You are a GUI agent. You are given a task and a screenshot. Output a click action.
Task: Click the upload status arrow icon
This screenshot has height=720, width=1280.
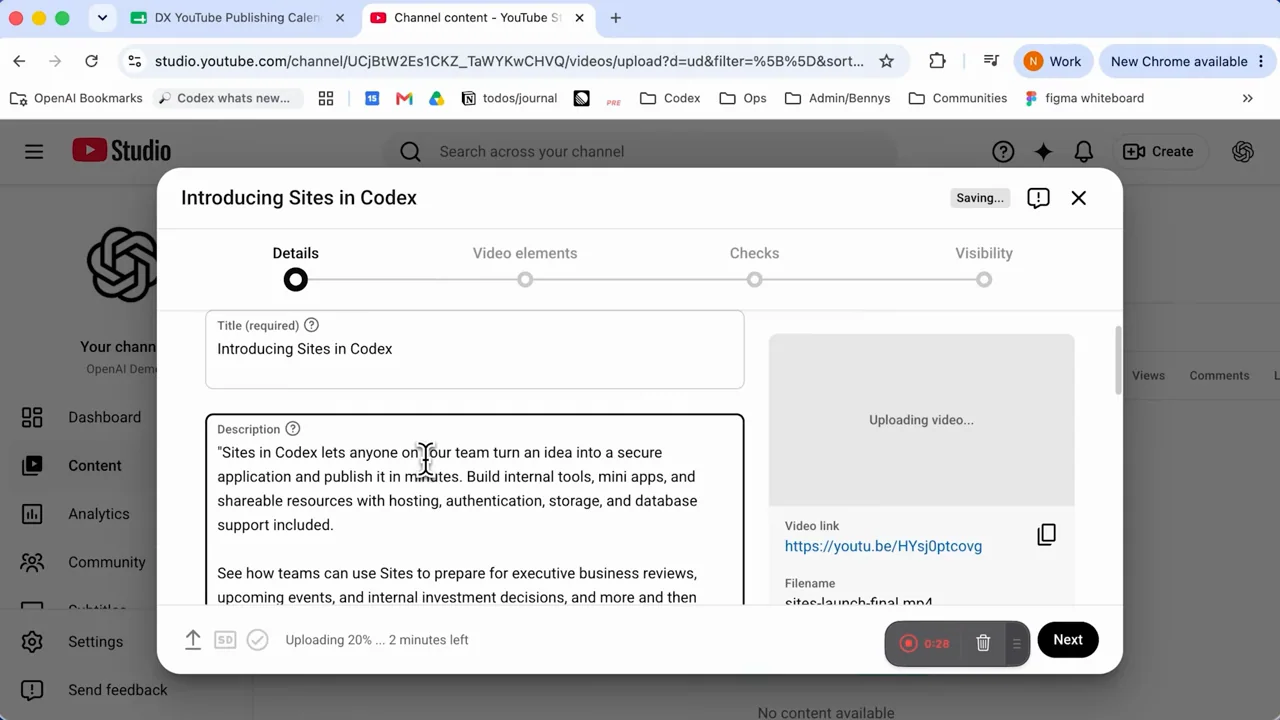coord(193,640)
